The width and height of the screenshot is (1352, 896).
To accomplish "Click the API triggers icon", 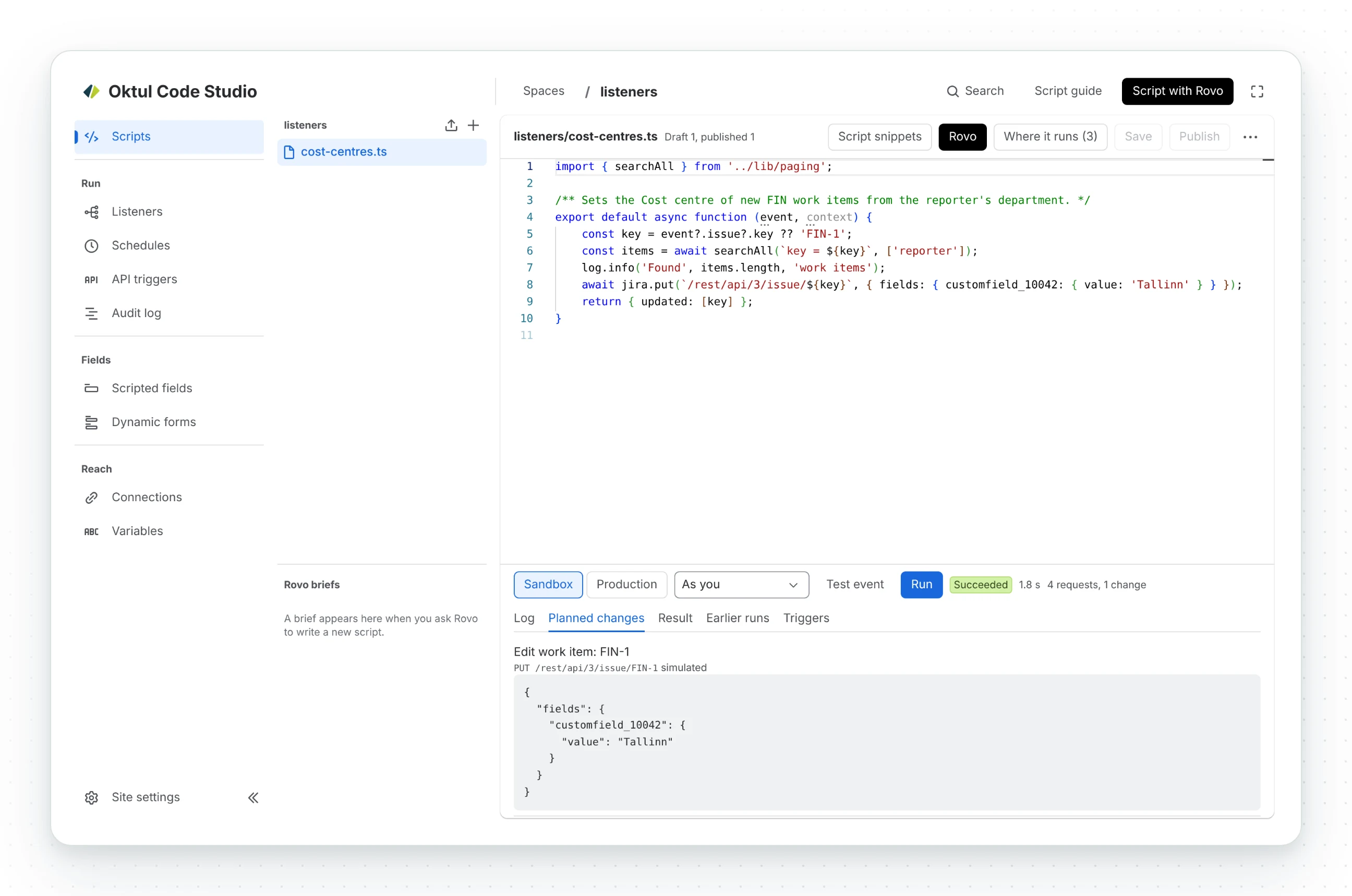I will 91,280.
